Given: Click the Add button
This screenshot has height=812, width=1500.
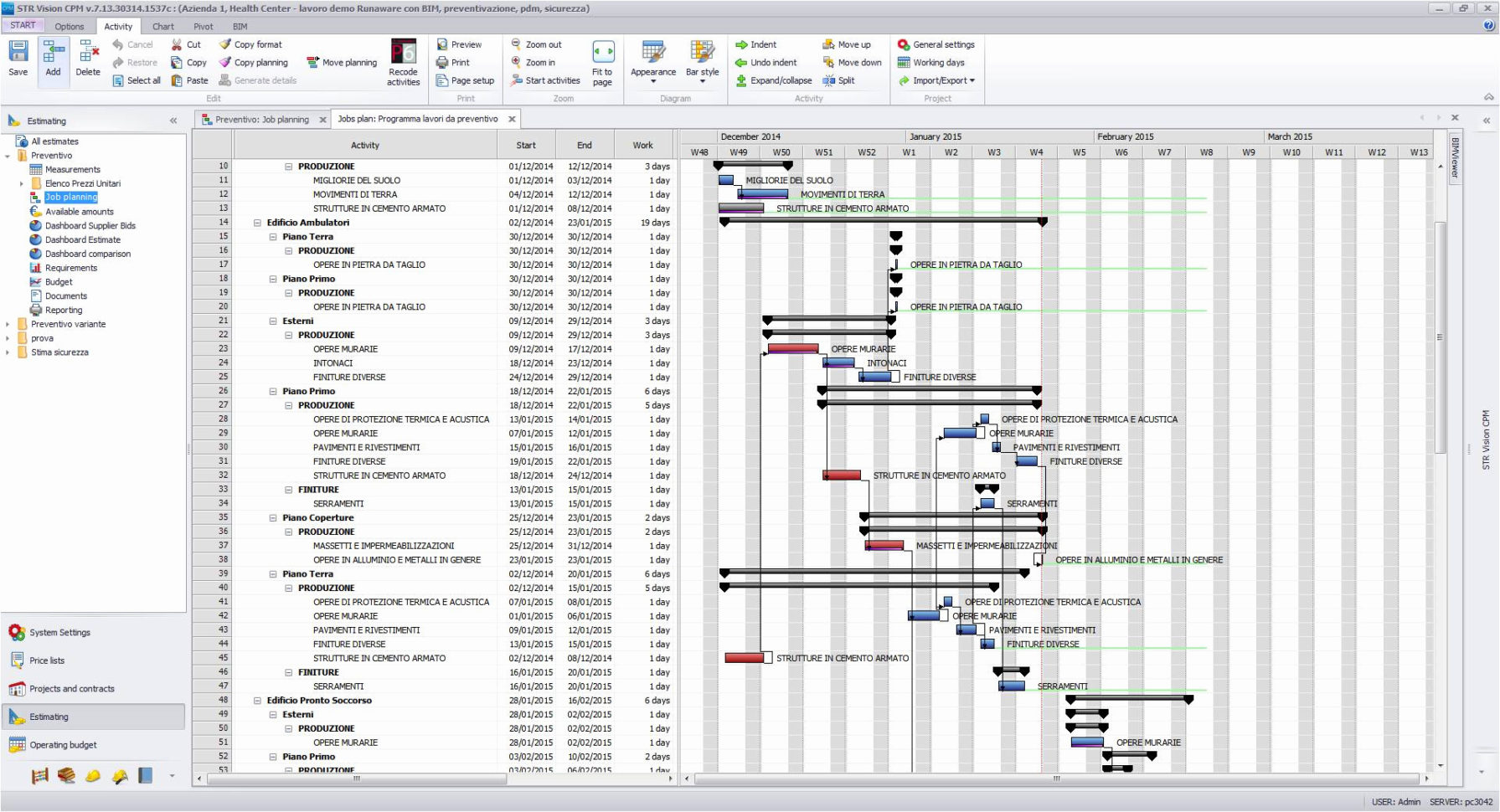Looking at the screenshot, I should coord(53,57).
